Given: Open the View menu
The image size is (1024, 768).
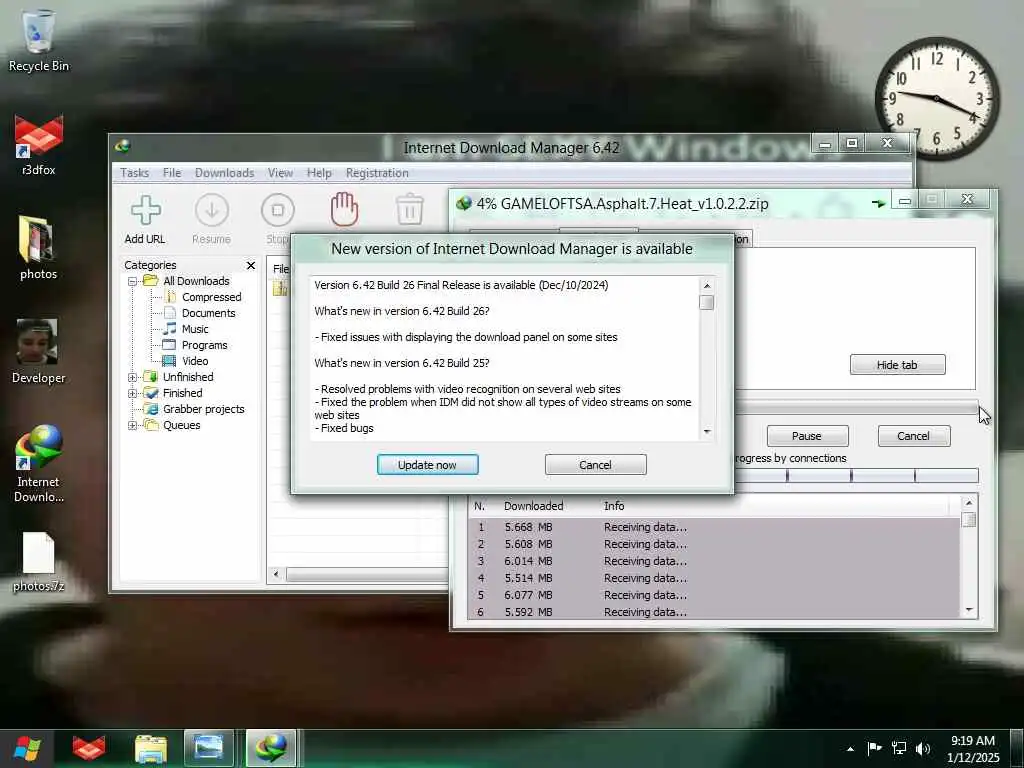Looking at the screenshot, I should (280, 173).
